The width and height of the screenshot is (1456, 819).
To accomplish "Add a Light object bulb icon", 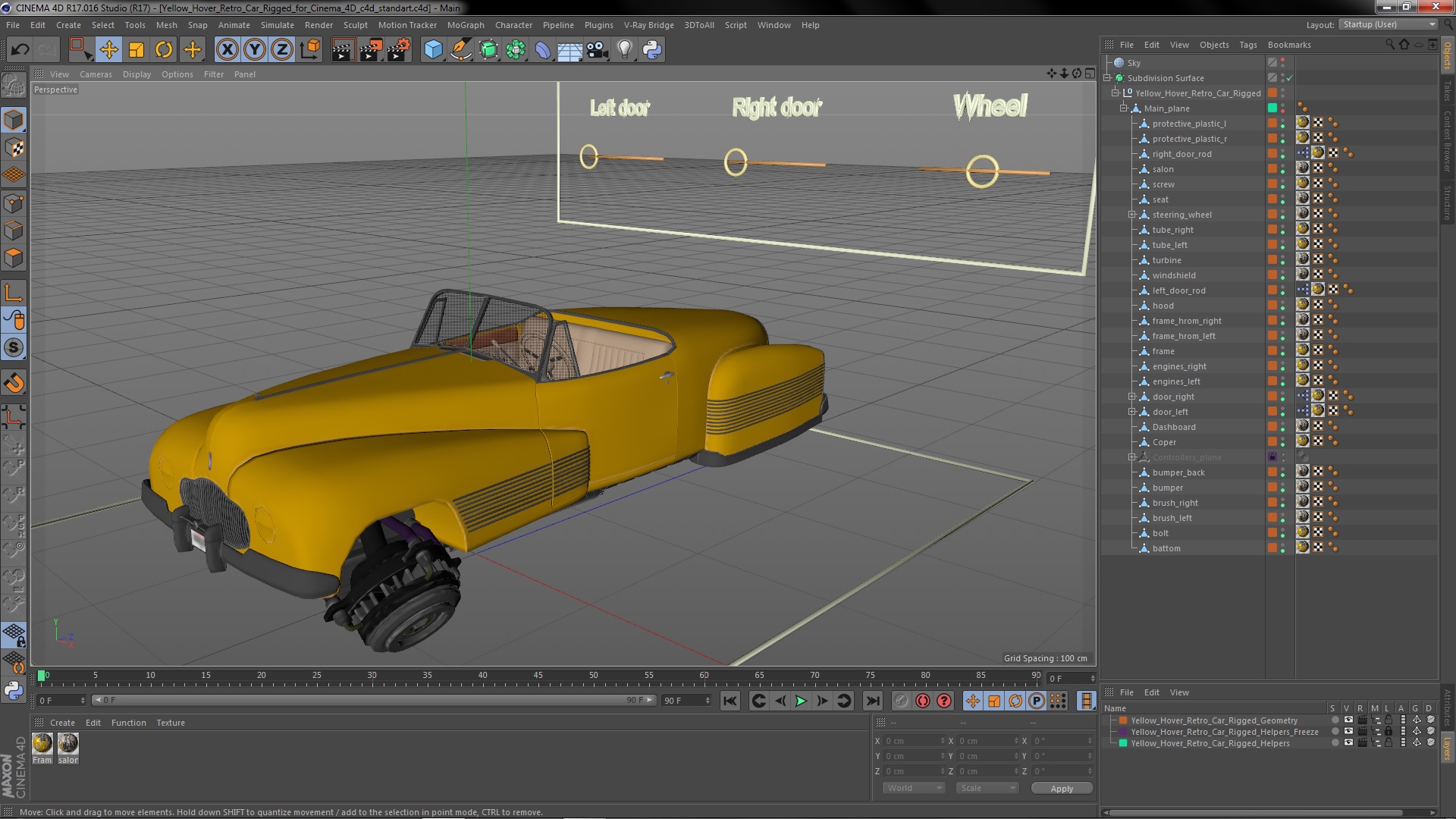I will point(624,50).
